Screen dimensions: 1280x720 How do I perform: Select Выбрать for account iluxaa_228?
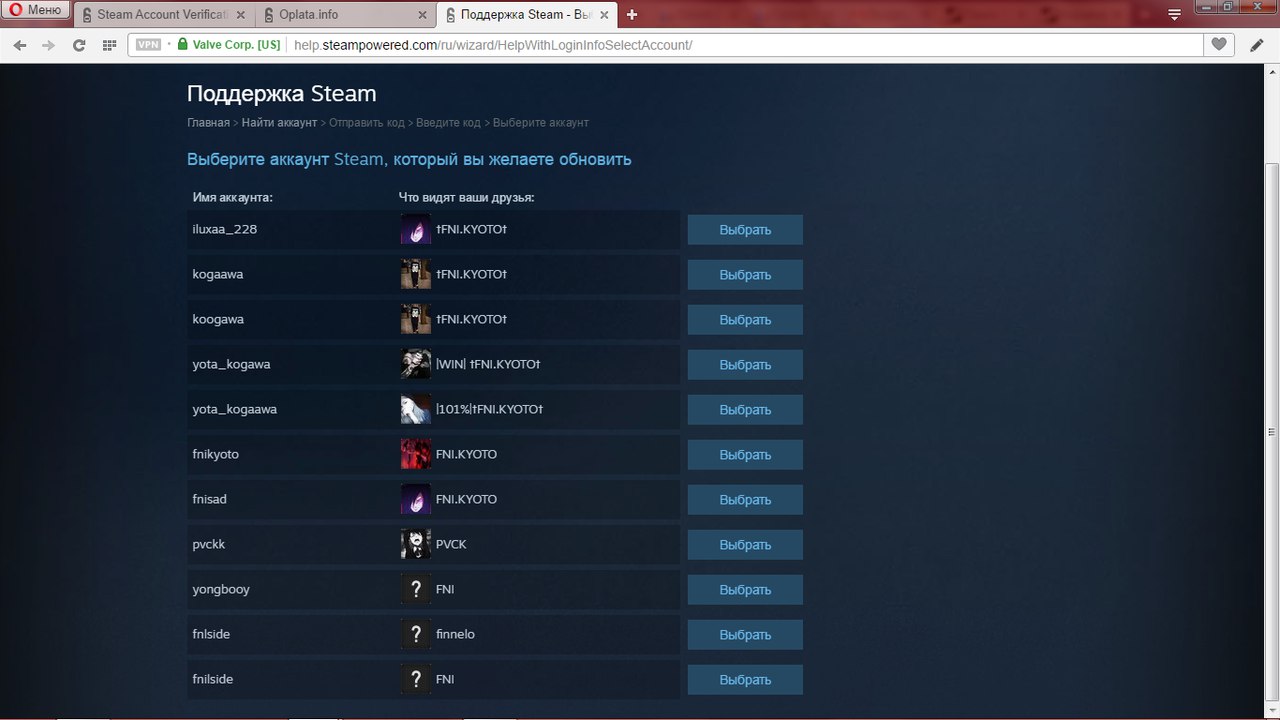745,230
